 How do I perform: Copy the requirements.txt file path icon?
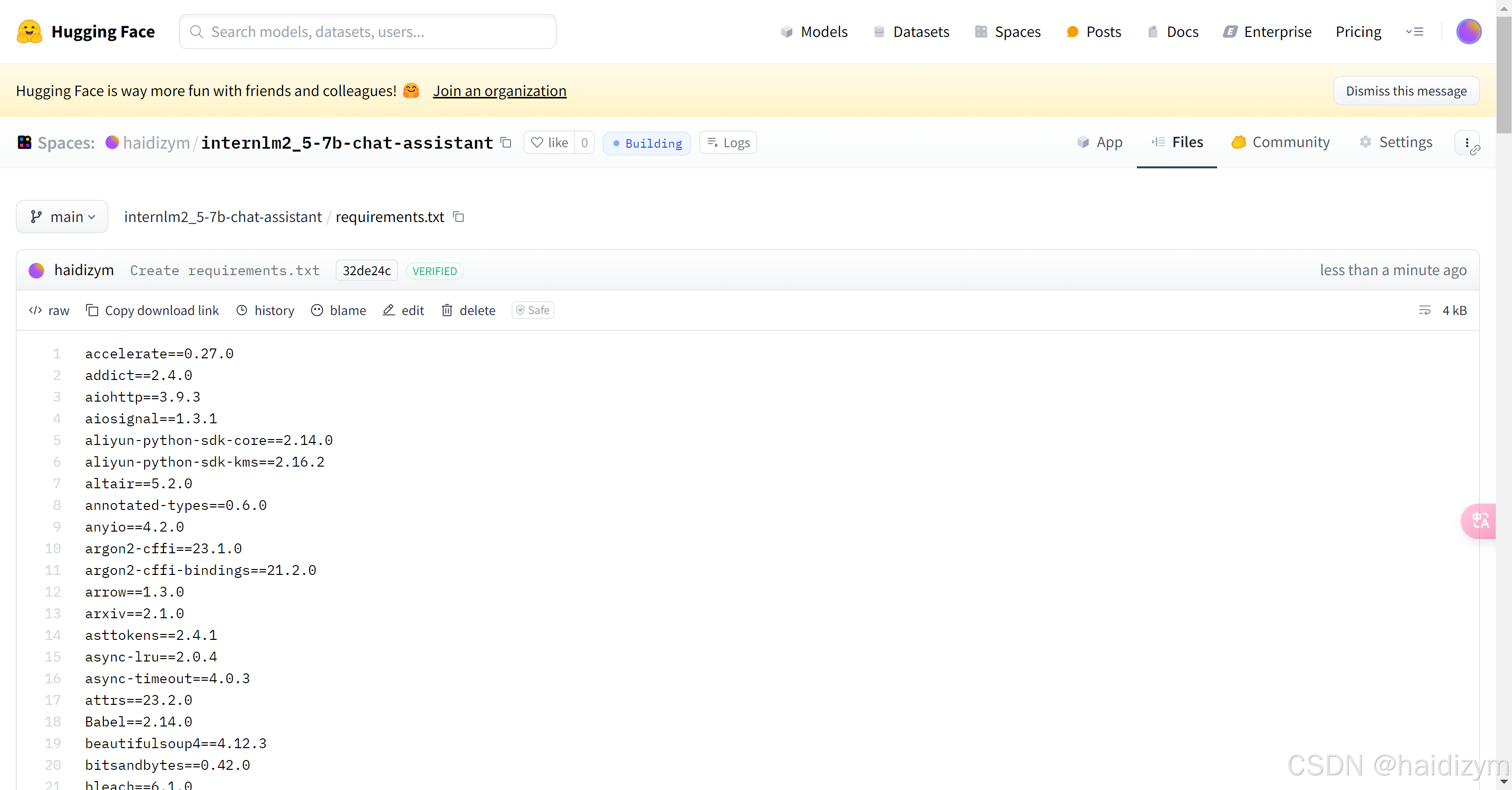(459, 217)
